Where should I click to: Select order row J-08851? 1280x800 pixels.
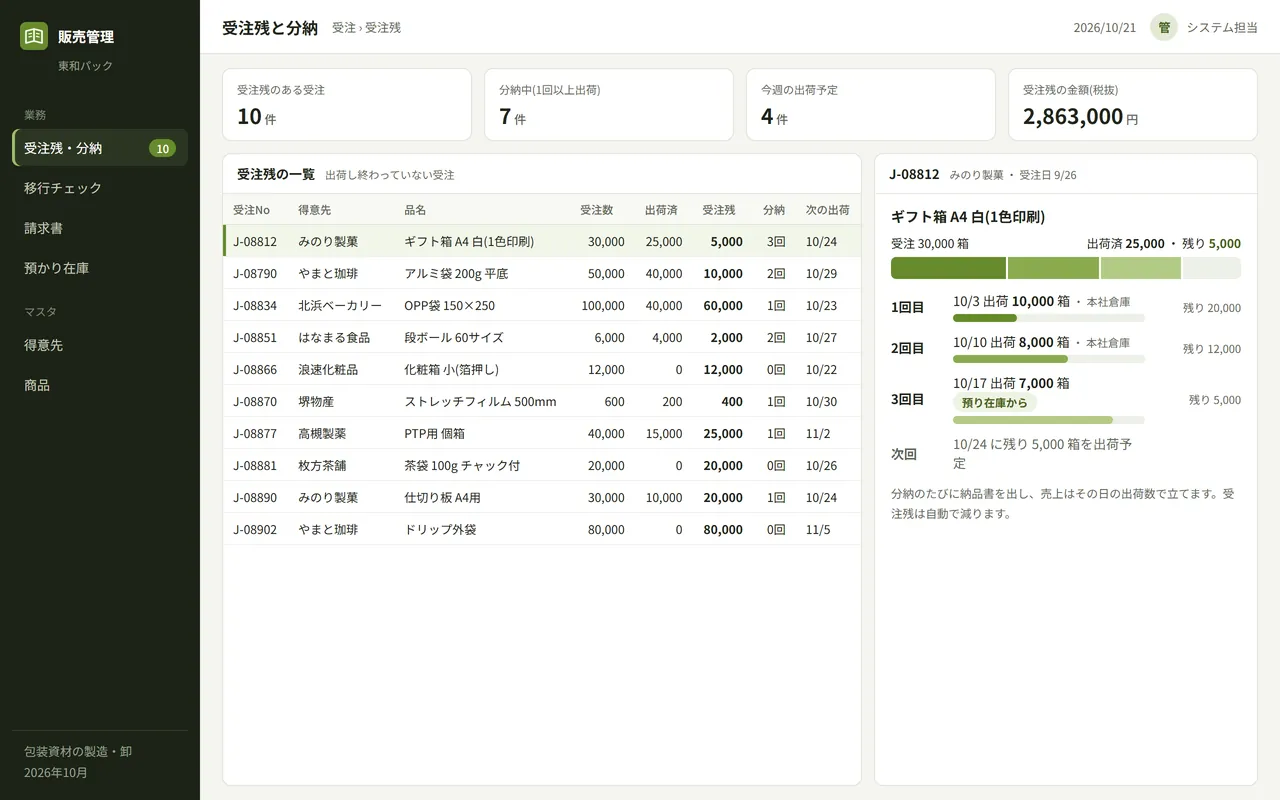click(541, 337)
